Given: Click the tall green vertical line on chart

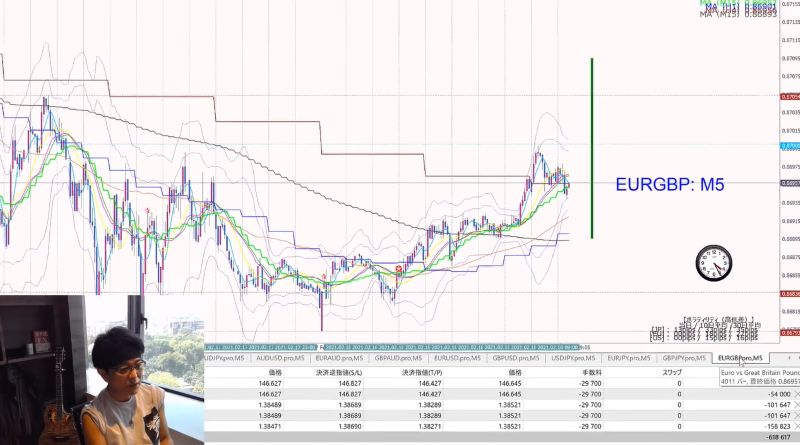Looking at the screenshot, I should 592,148.
